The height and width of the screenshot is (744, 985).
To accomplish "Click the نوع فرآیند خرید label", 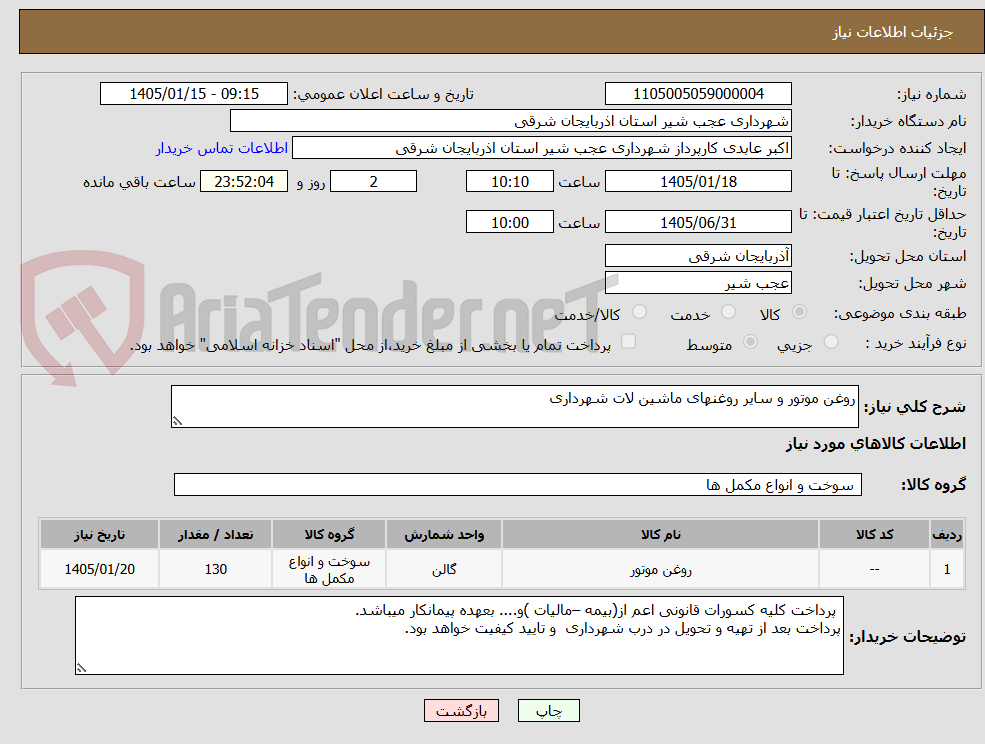I will (x=916, y=343).
